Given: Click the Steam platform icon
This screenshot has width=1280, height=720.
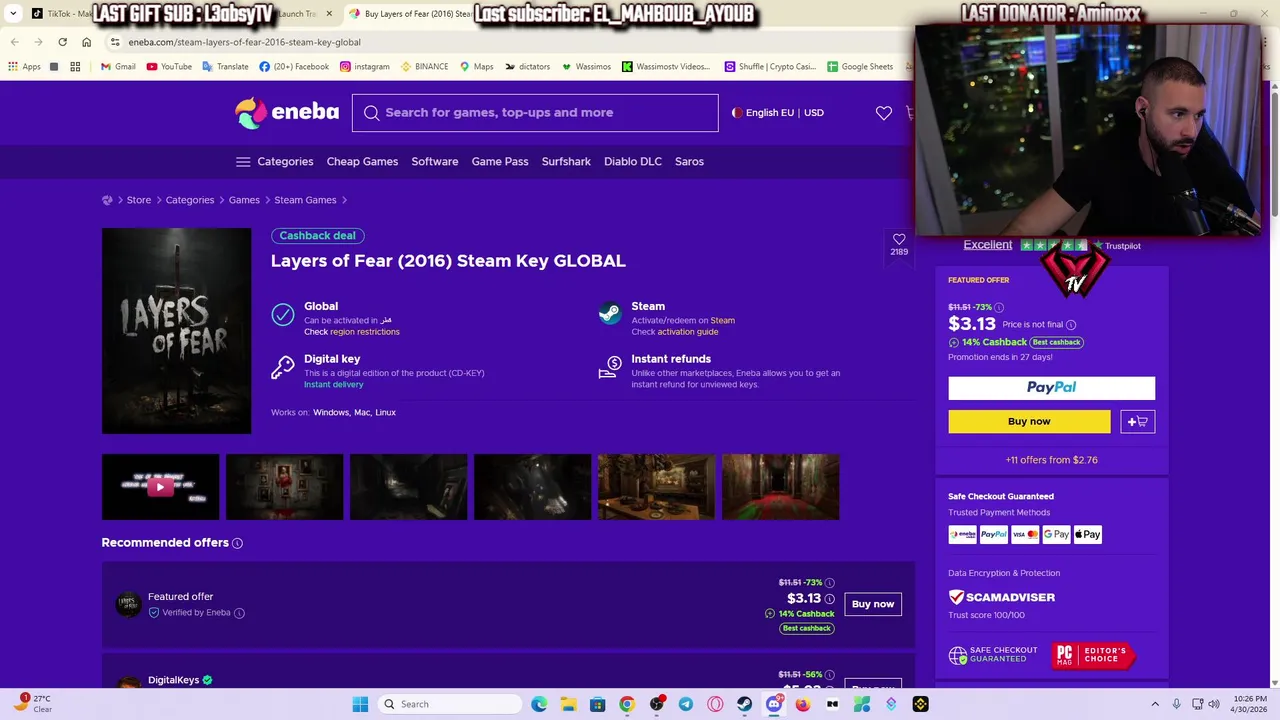Looking at the screenshot, I should 609,314.
